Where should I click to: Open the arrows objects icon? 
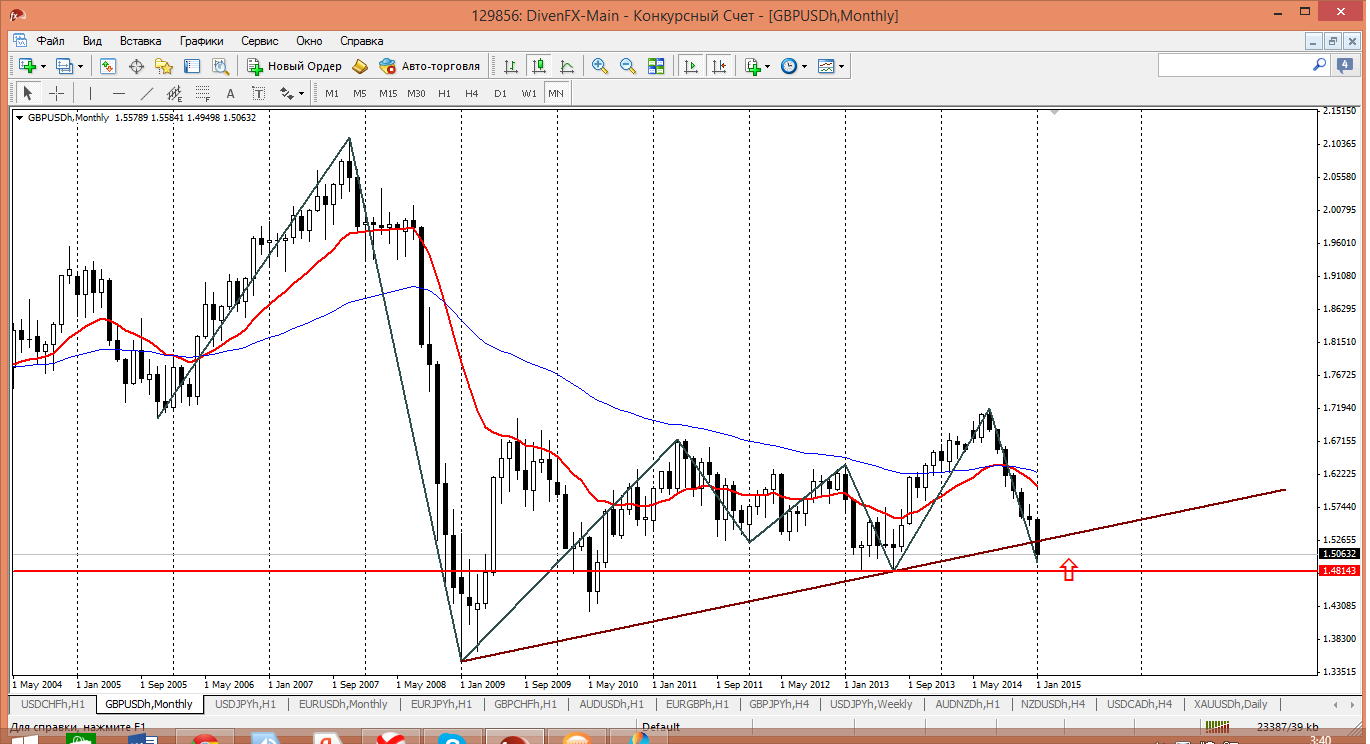click(x=286, y=93)
